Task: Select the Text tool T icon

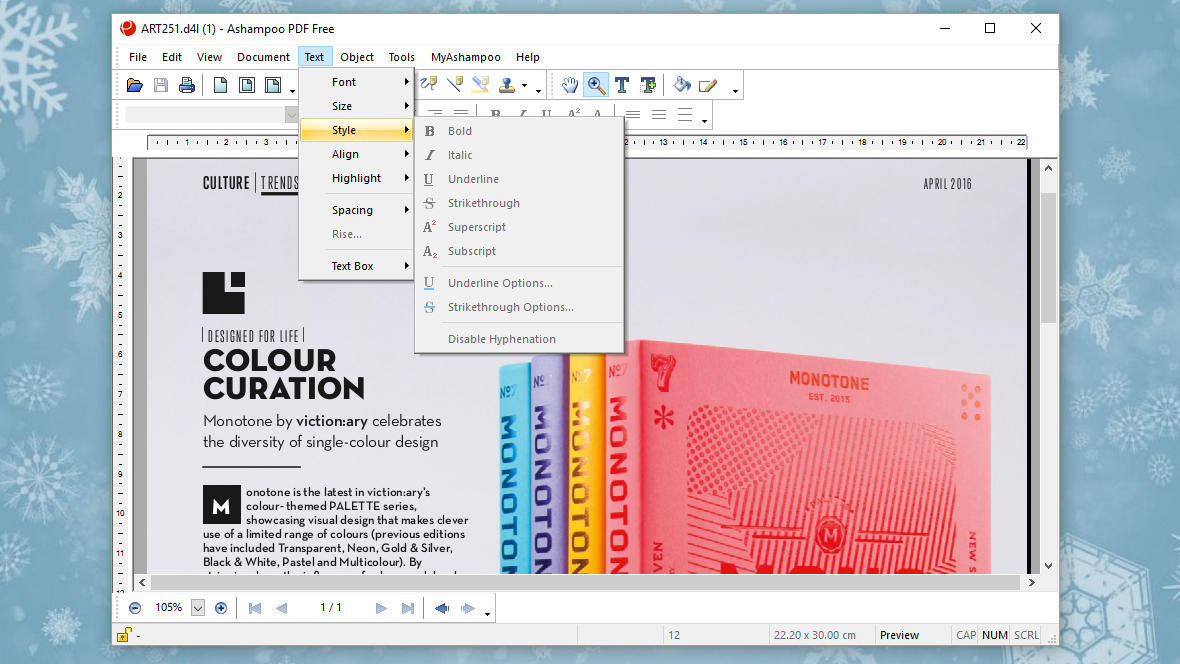Action: 622,85
